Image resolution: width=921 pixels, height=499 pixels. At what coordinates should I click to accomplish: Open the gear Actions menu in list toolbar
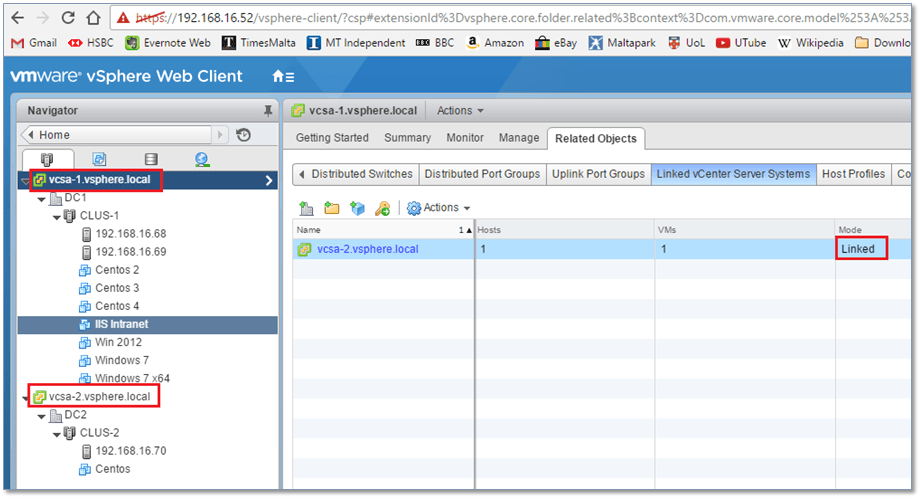439,208
